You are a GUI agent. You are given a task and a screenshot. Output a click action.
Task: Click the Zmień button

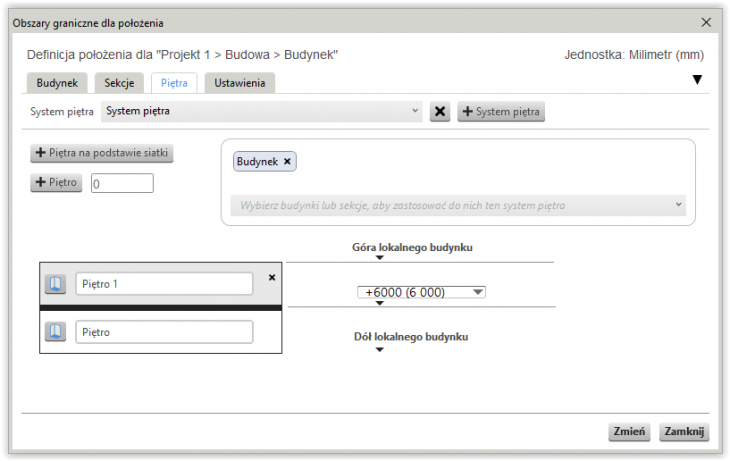click(x=629, y=432)
